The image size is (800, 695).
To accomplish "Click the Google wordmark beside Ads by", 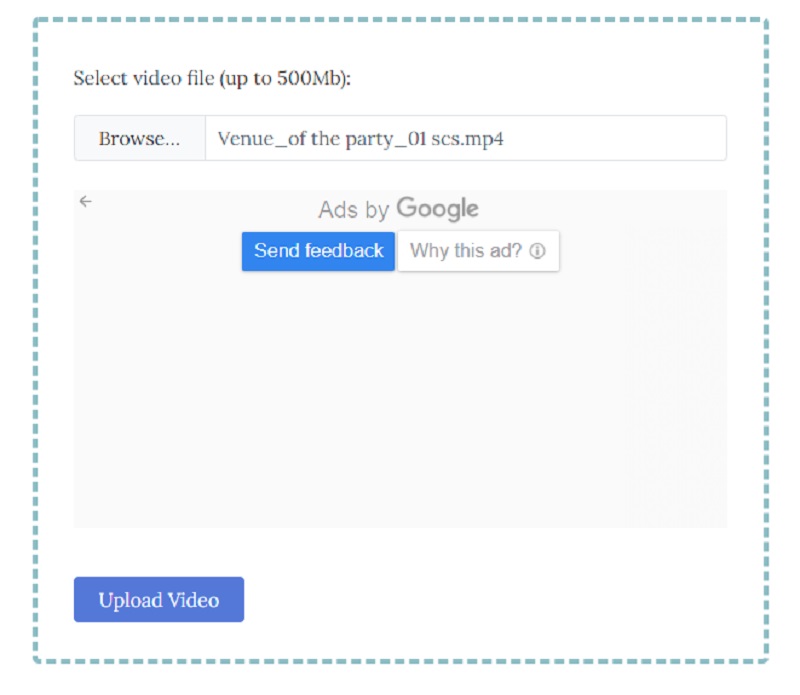I will 438,208.
